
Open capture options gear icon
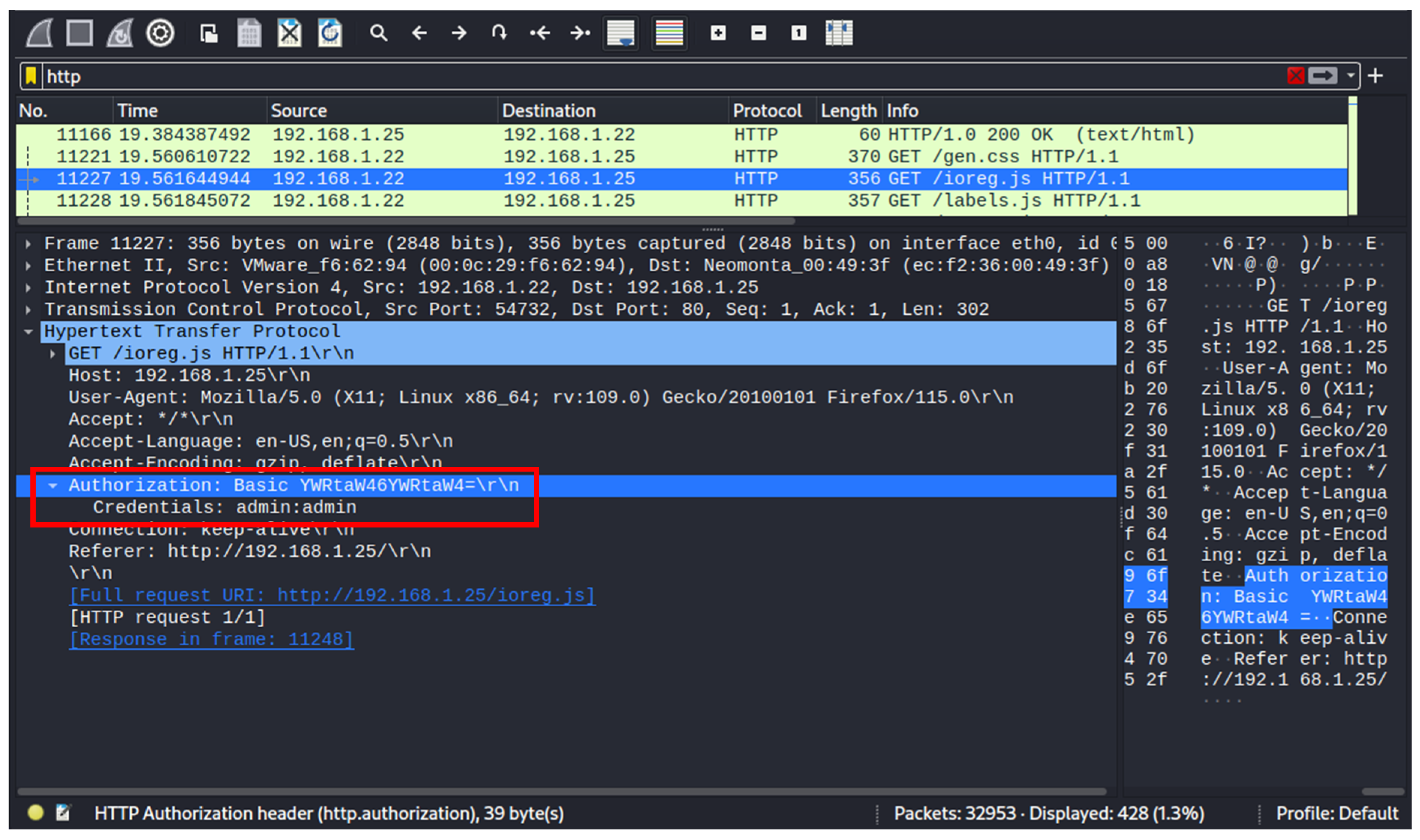[160, 33]
